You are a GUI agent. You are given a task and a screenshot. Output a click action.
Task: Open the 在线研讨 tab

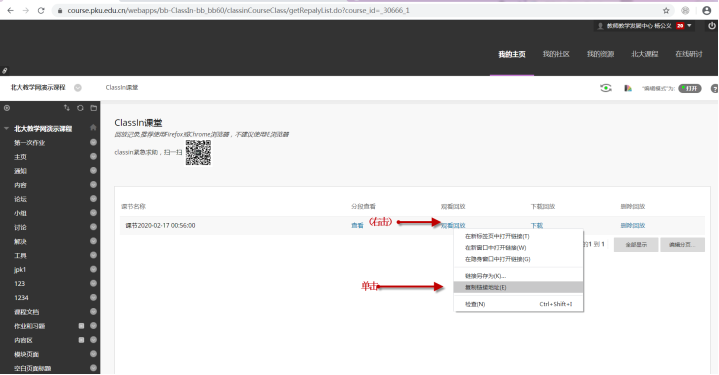tap(689, 54)
